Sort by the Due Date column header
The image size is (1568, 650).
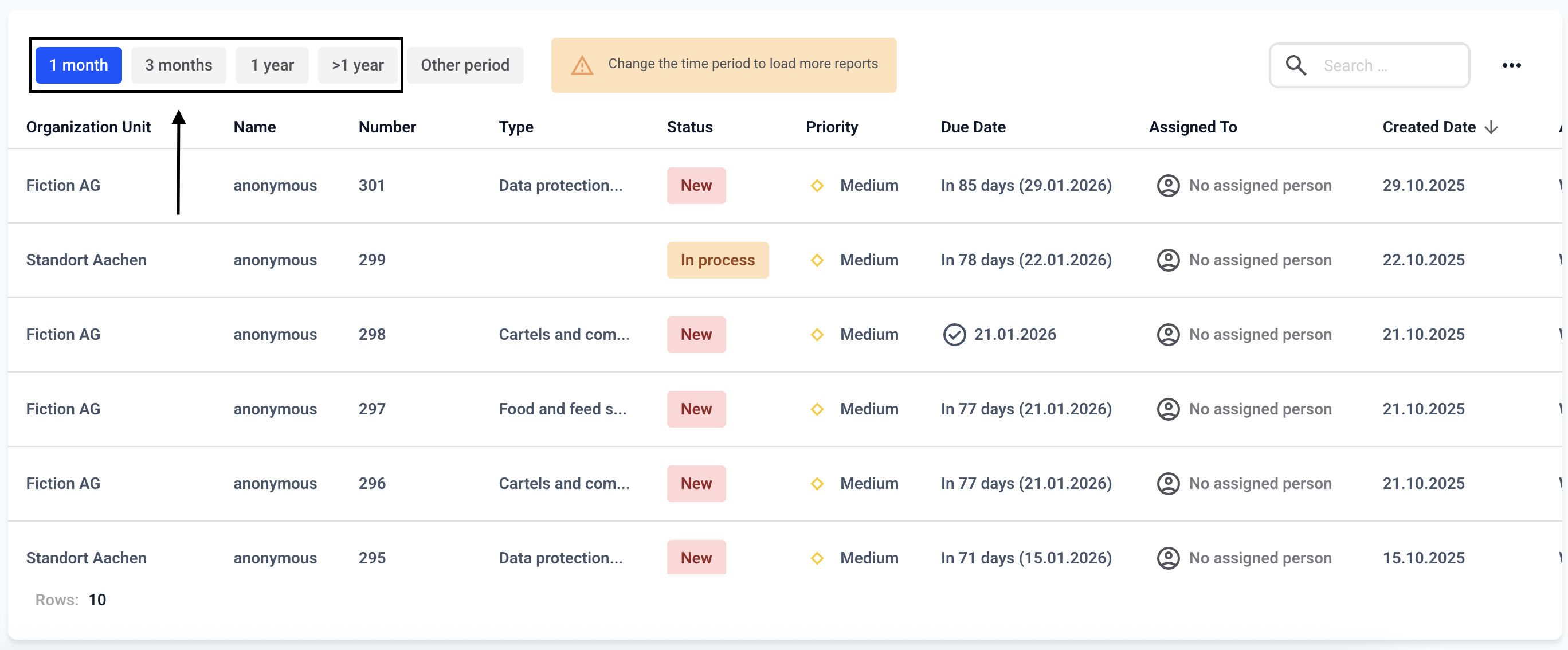coord(973,127)
